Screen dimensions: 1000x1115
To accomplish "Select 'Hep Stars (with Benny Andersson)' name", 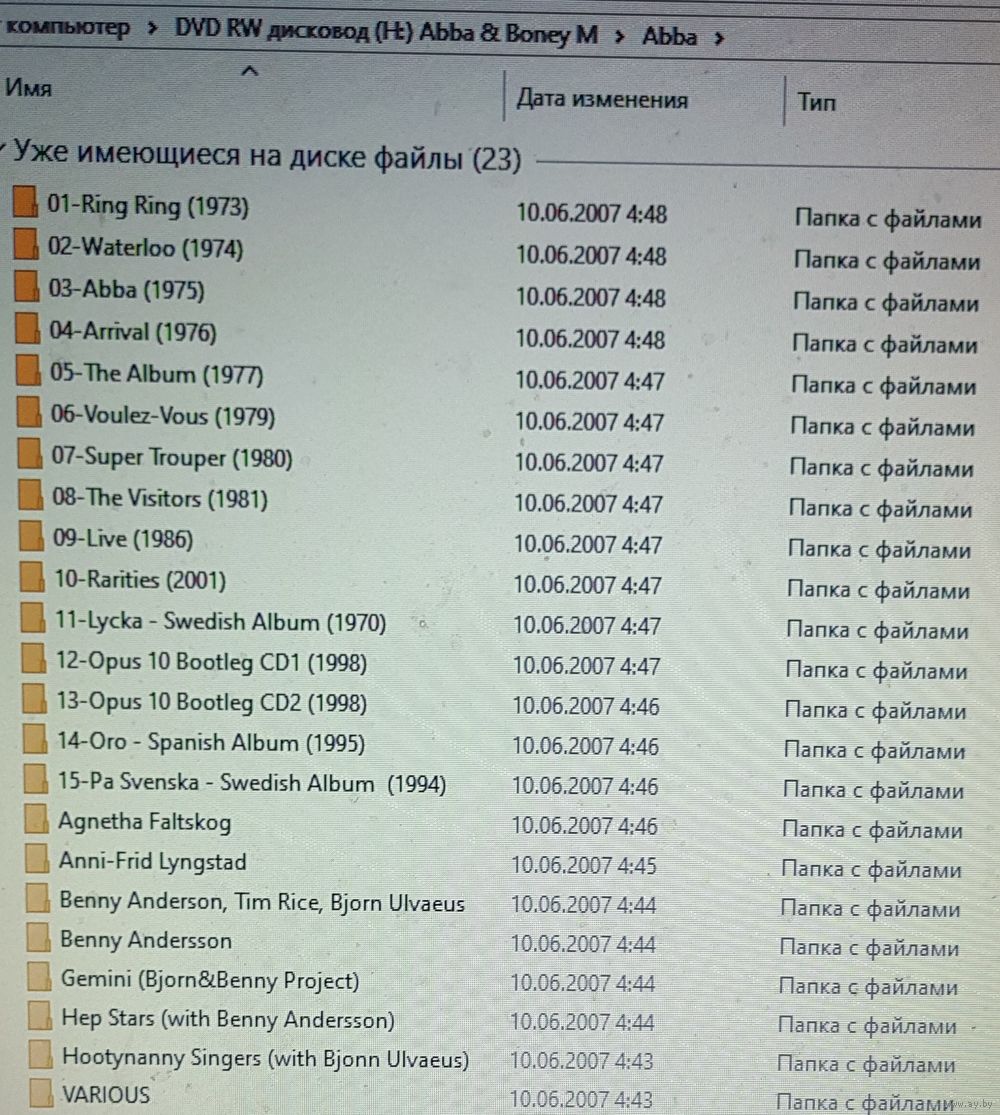I will click(228, 1019).
